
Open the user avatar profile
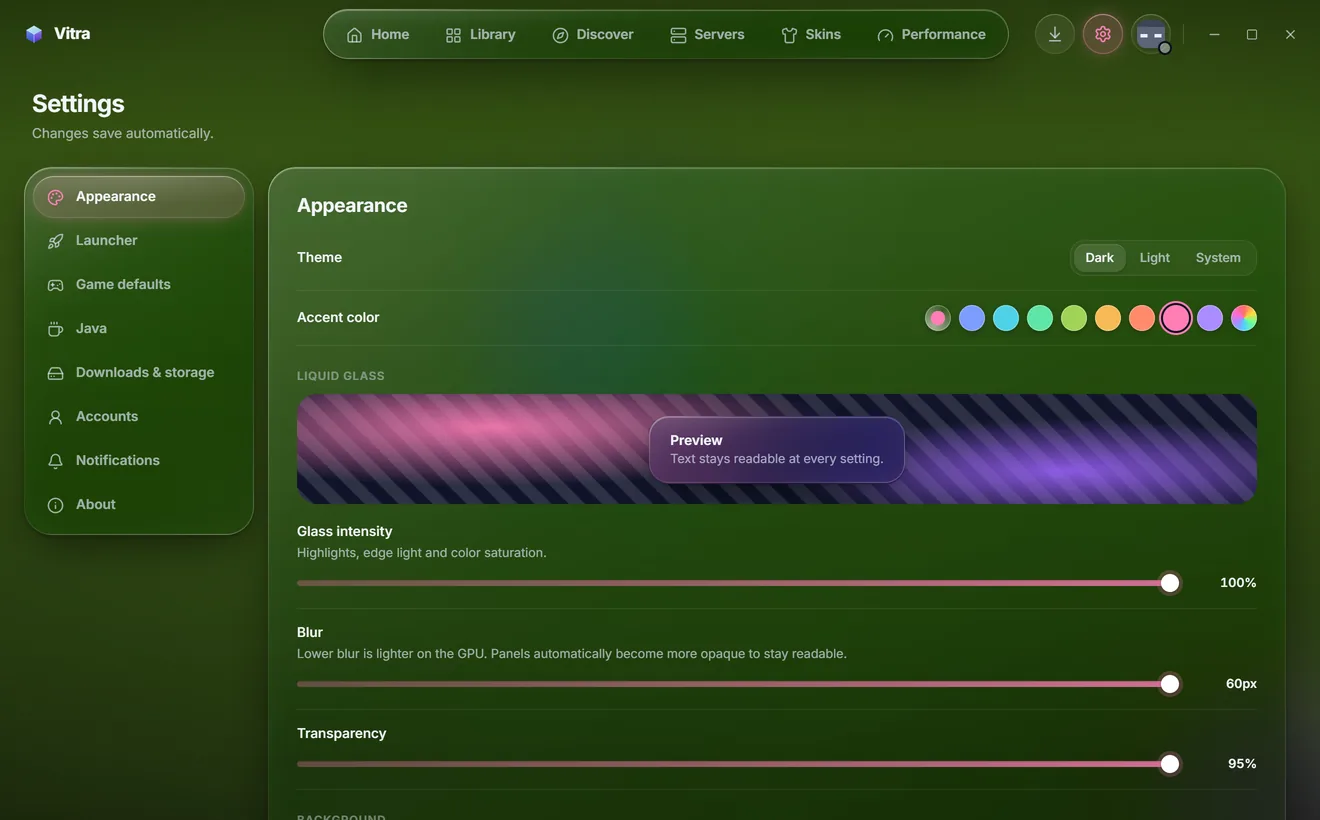(1151, 34)
